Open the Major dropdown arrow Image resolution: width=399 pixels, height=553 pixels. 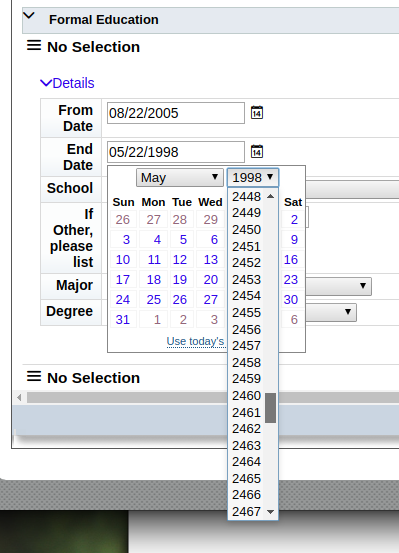coord(363,286)
